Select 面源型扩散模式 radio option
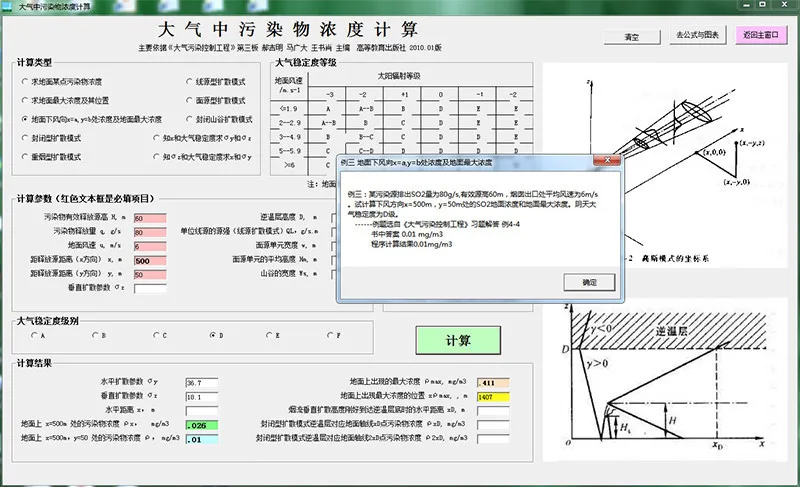 click(216, 100)
